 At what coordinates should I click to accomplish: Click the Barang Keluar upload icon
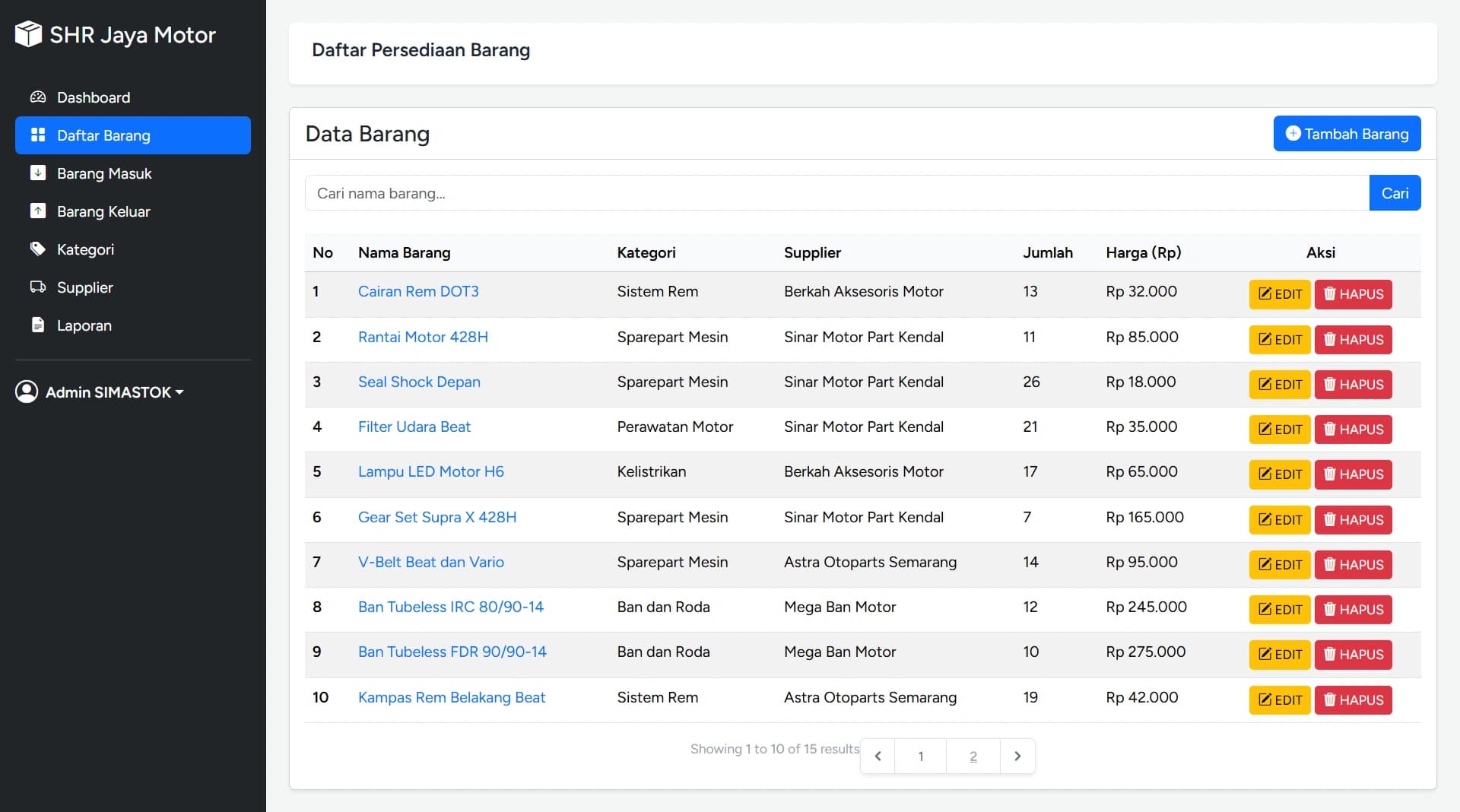click(38, 211)
